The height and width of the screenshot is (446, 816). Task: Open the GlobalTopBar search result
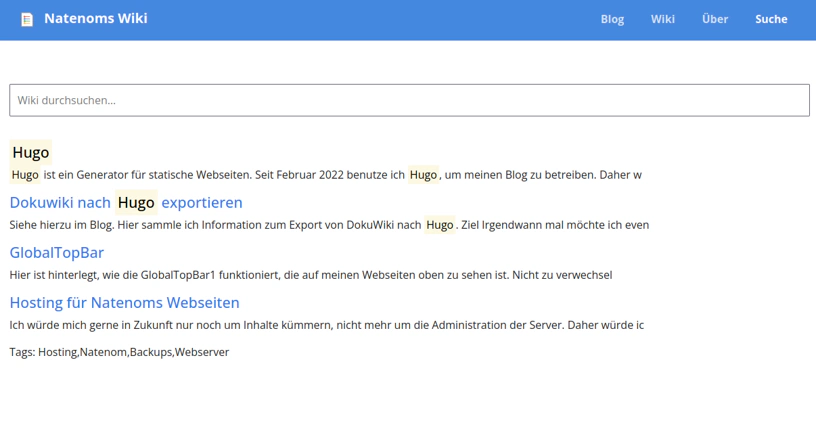click(x=57, y=252)
